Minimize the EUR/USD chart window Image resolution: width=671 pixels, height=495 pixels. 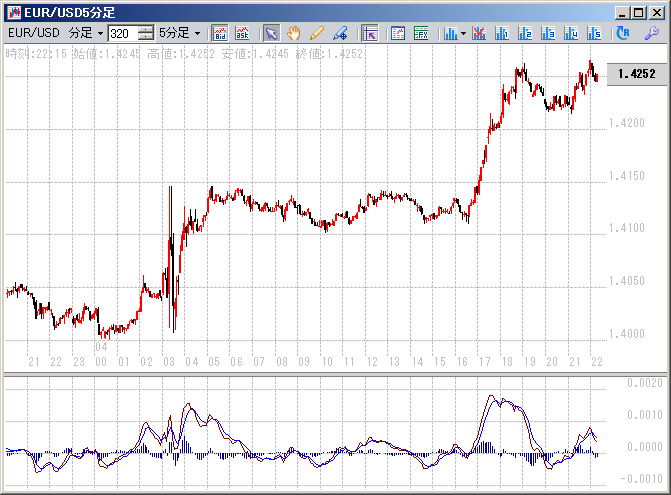[623, 13]
